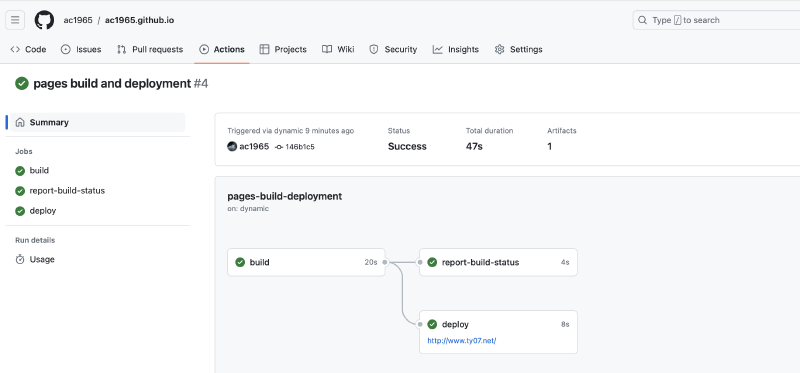
Task: Click the report-build-status duration '4s' label
Action: point(565,262)
